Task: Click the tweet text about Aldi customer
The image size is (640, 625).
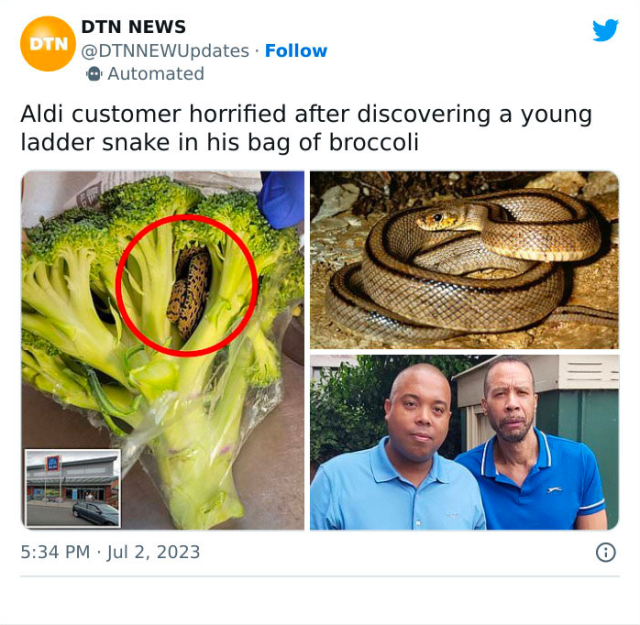Action: point(306,128)
